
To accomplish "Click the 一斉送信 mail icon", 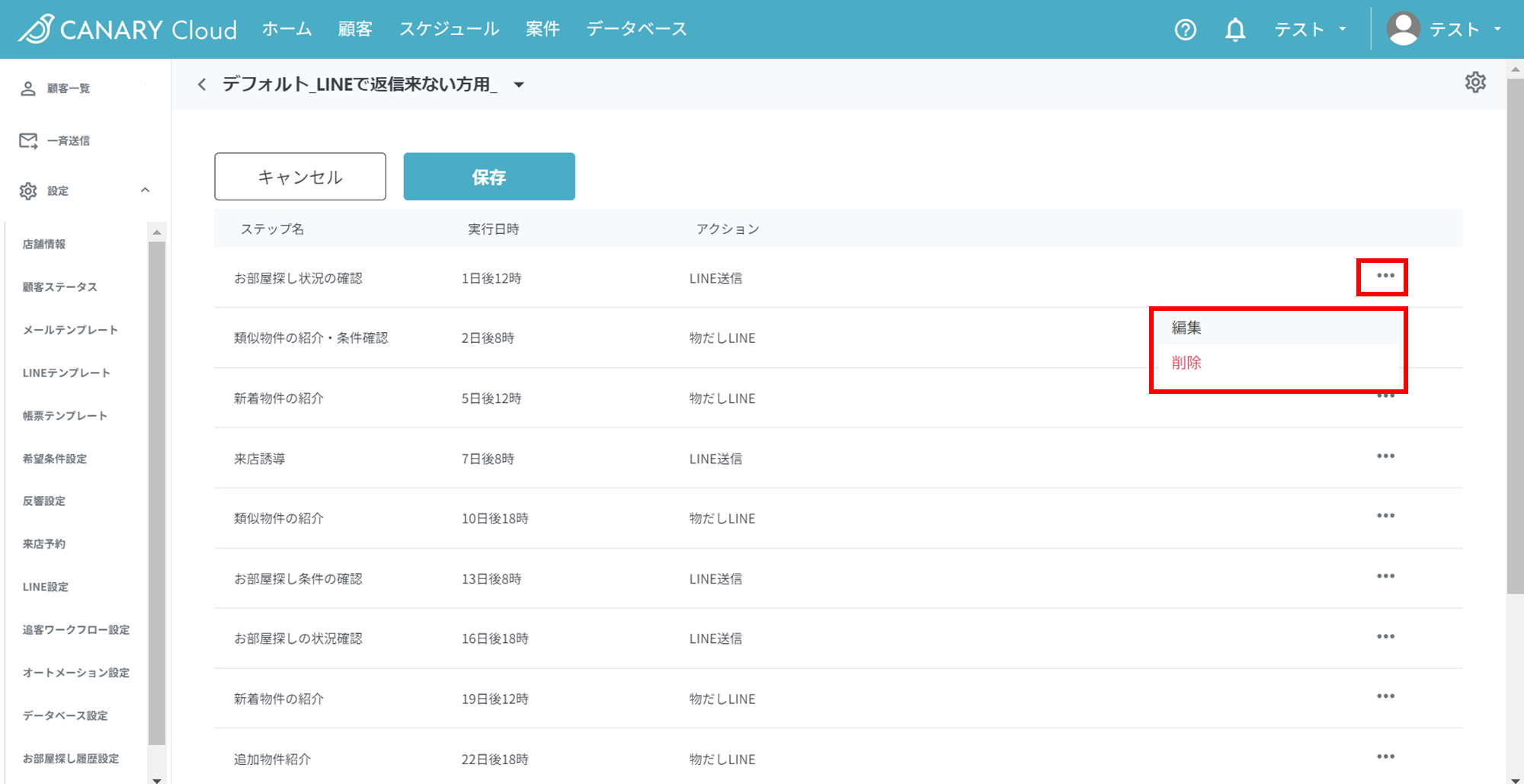I will click(x=28, y=141).
